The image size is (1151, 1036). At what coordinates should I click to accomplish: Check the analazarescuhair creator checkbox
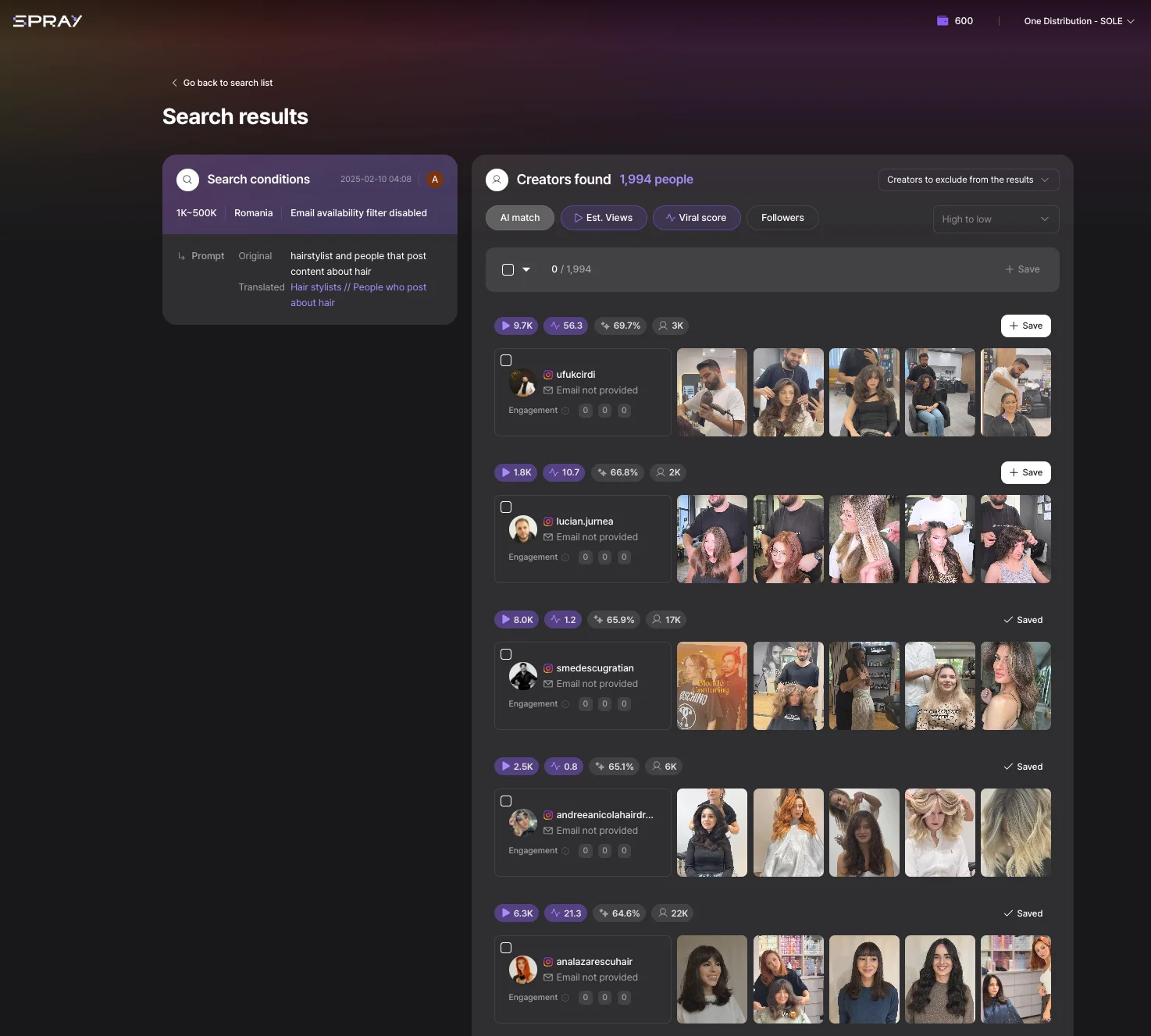click(506, 948)
